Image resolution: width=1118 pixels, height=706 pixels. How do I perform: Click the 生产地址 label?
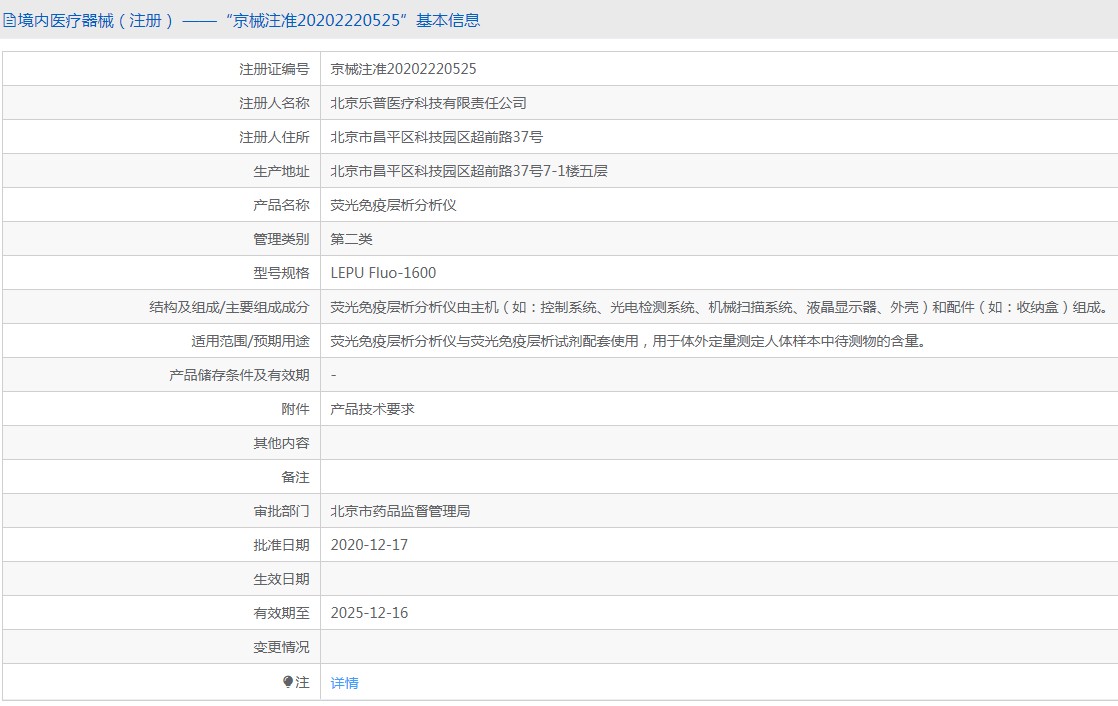(x=282, y=171)
